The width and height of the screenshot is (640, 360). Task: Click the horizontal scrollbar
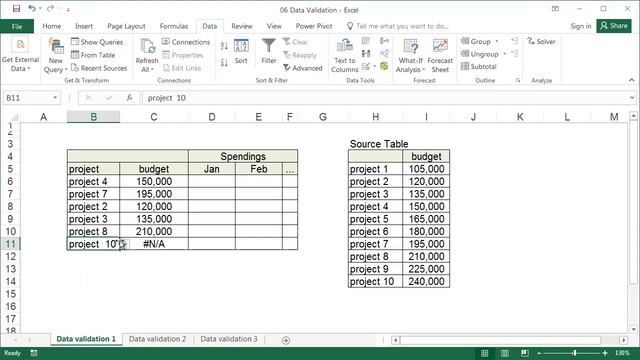pyautogui.click(x=500, y=340)
